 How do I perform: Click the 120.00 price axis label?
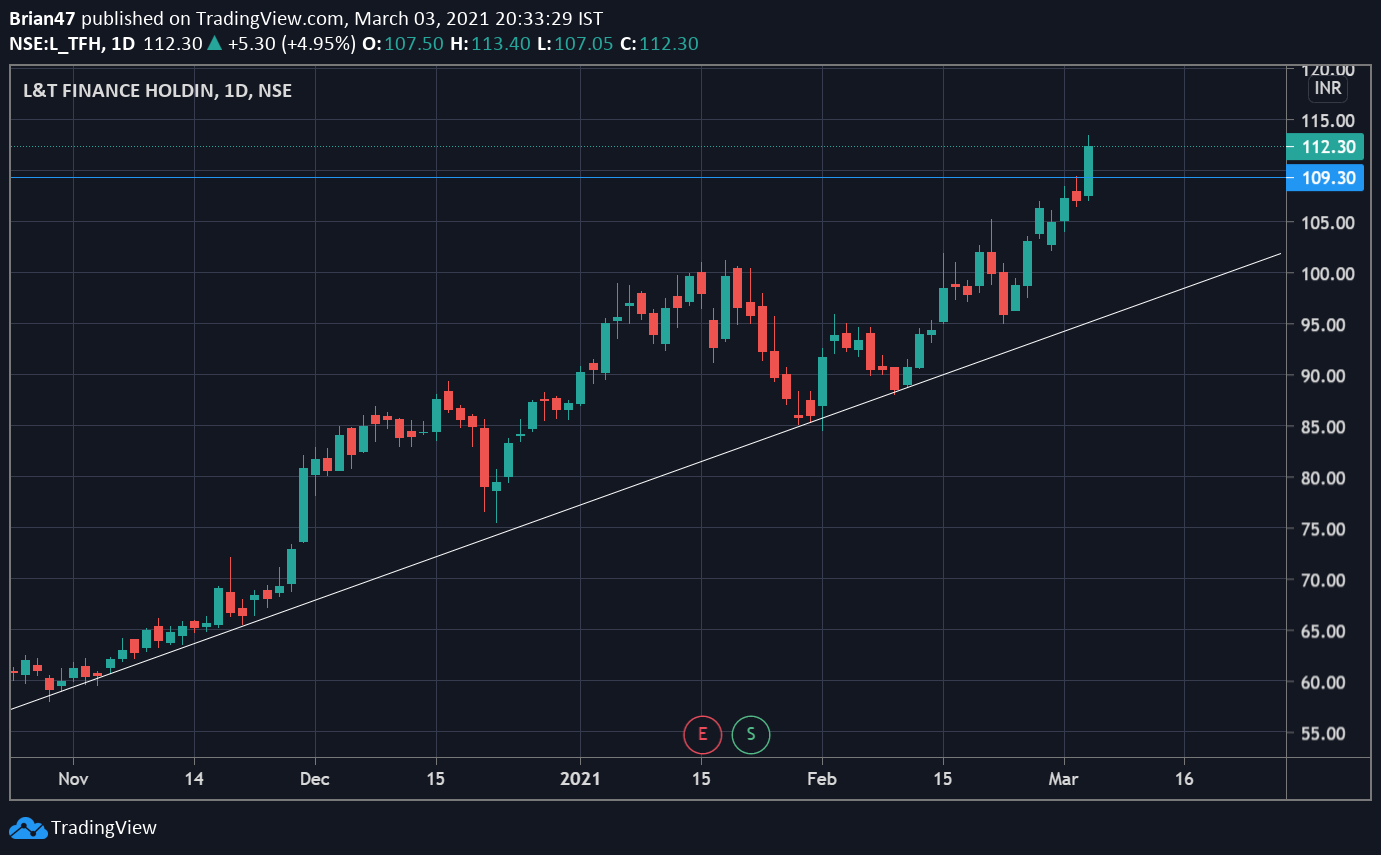coord(1328,70)
